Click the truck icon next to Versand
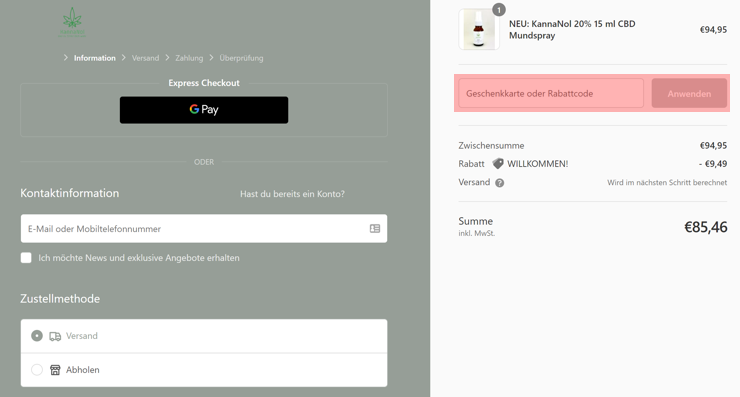This screenshot has width=740, height=397. pos(55,336)
